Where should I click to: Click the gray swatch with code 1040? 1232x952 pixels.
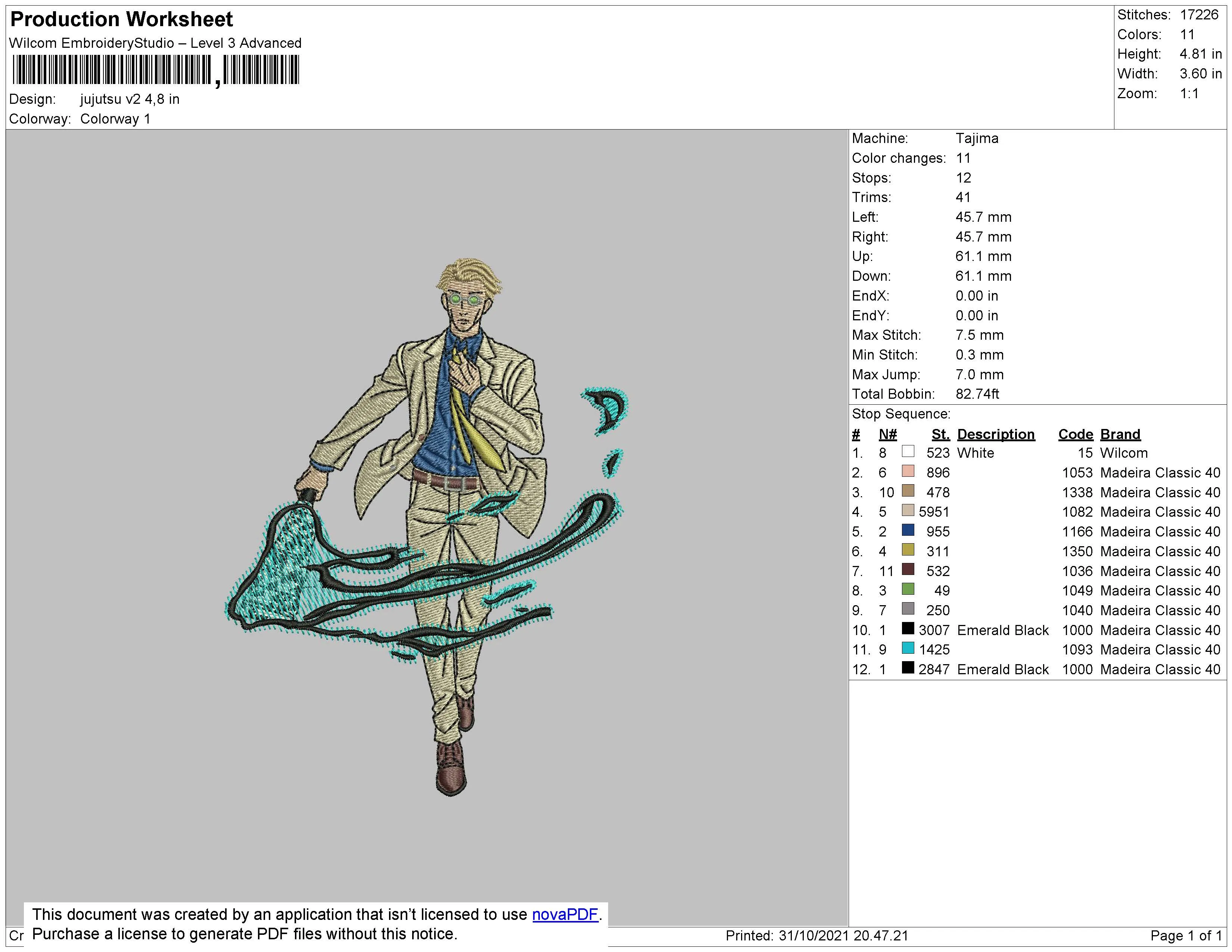[908, 609]
